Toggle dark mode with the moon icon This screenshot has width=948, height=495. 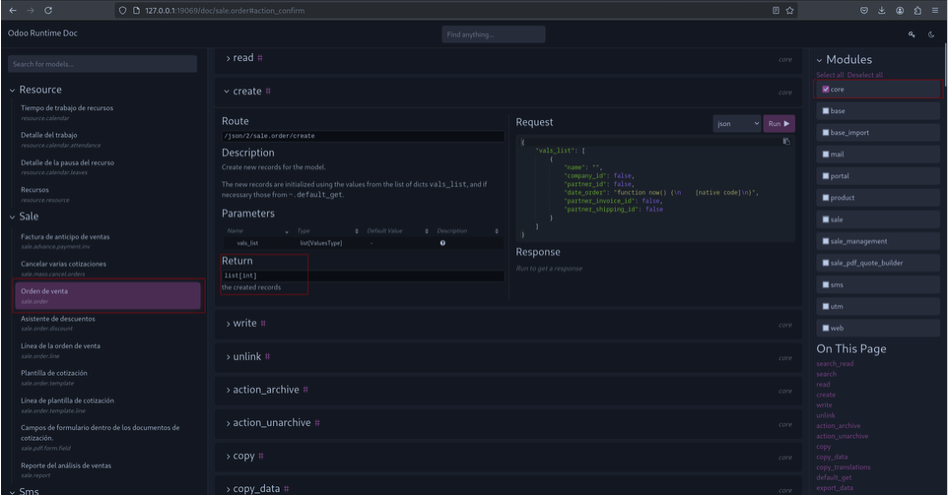(930, 34)
